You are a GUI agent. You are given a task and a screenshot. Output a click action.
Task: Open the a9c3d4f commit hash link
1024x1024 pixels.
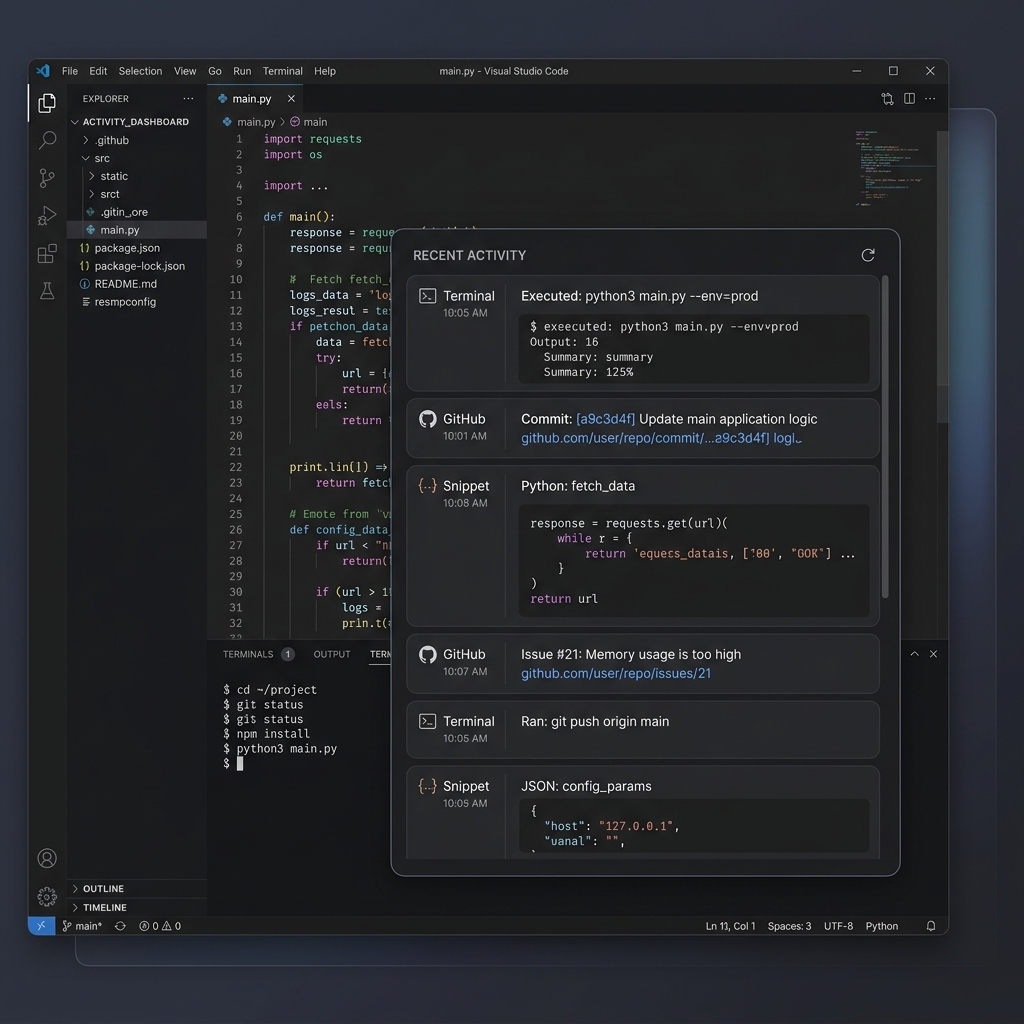tap(605, 419)
